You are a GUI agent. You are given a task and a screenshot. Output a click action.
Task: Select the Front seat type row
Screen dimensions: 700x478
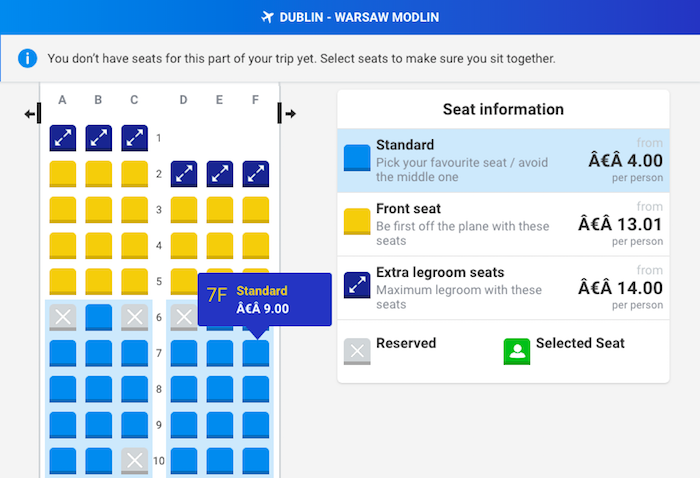[503, 224]
